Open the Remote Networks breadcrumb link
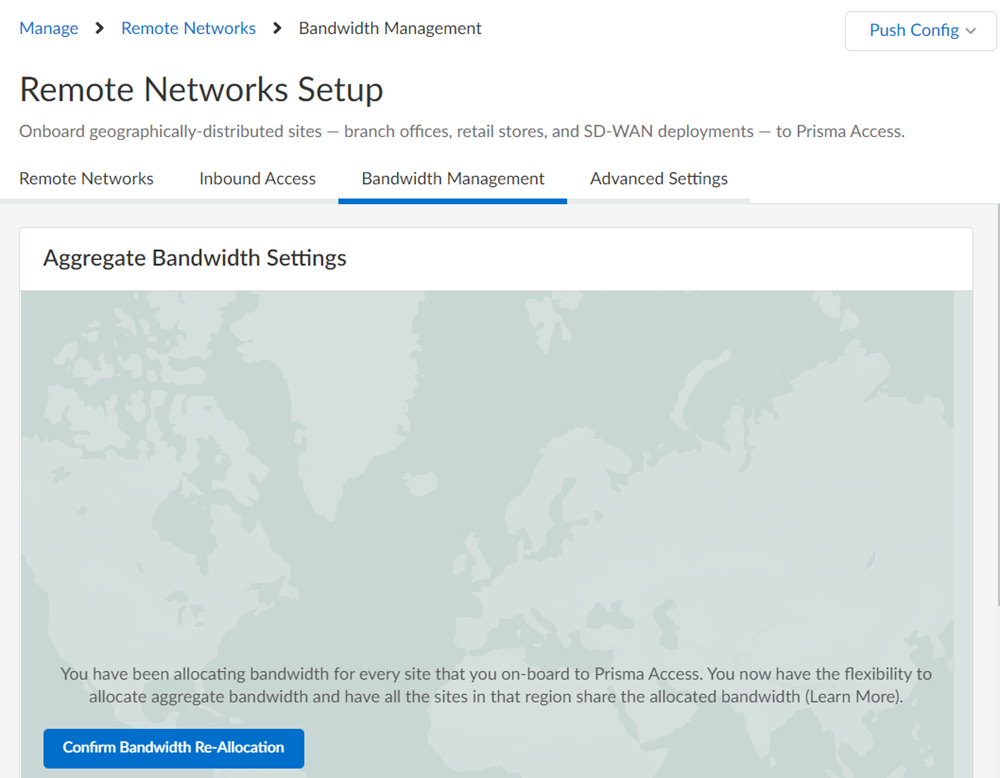The image size is (1000, 778). (188, 28)
